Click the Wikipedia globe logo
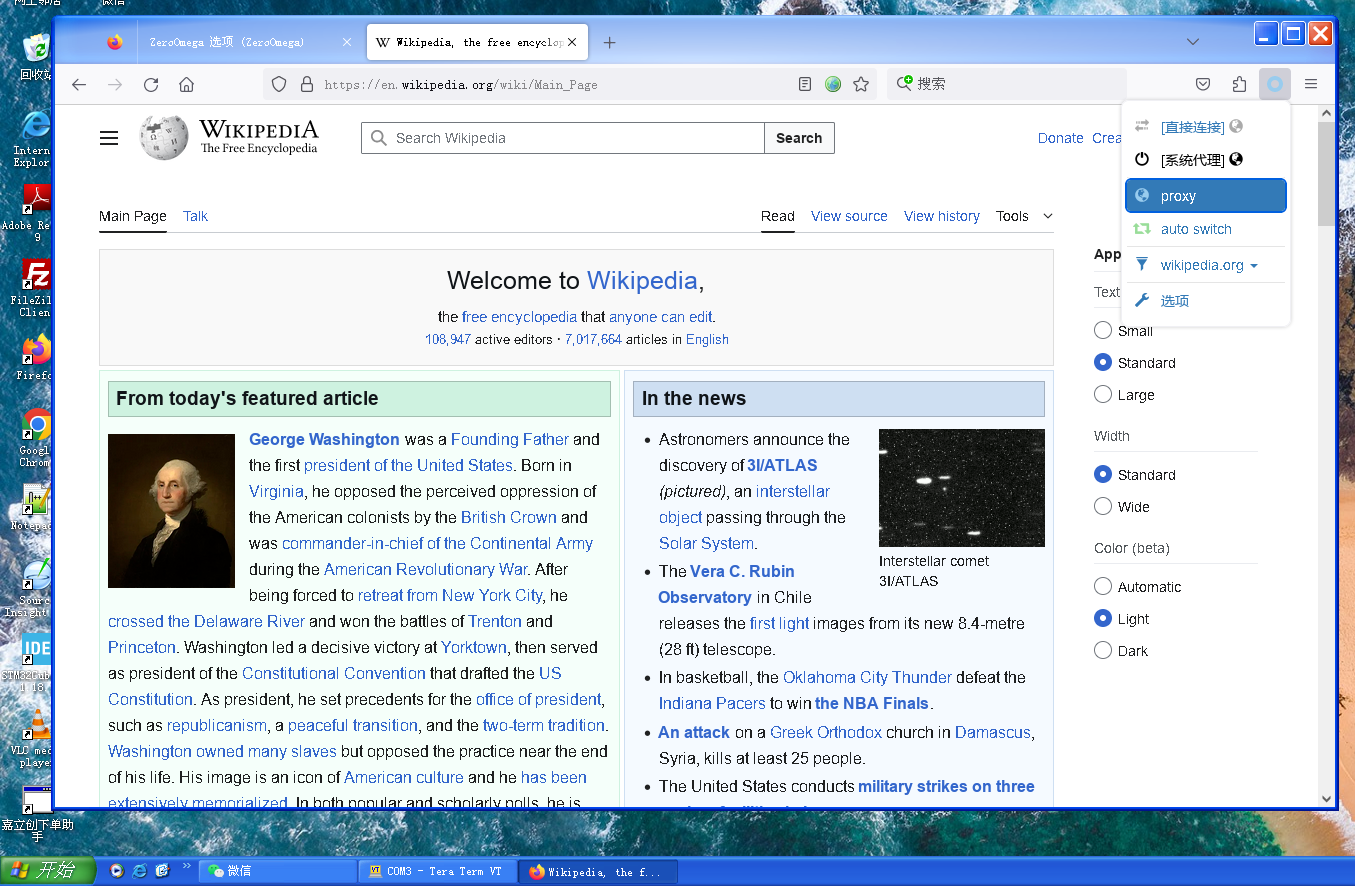This screenshot has height=886, width=1355. (164, 138)
